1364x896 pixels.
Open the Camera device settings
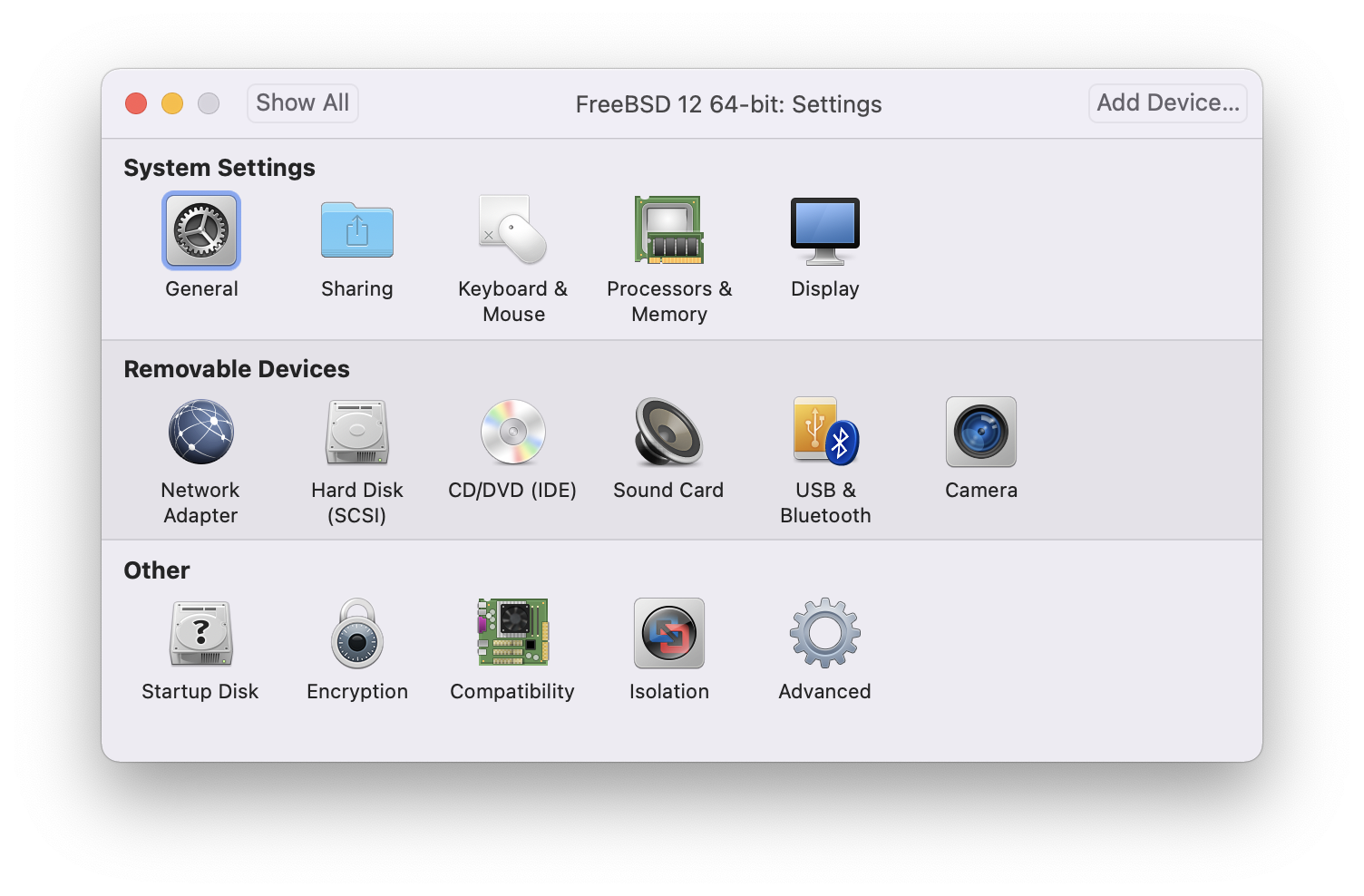tap(981, 432)
